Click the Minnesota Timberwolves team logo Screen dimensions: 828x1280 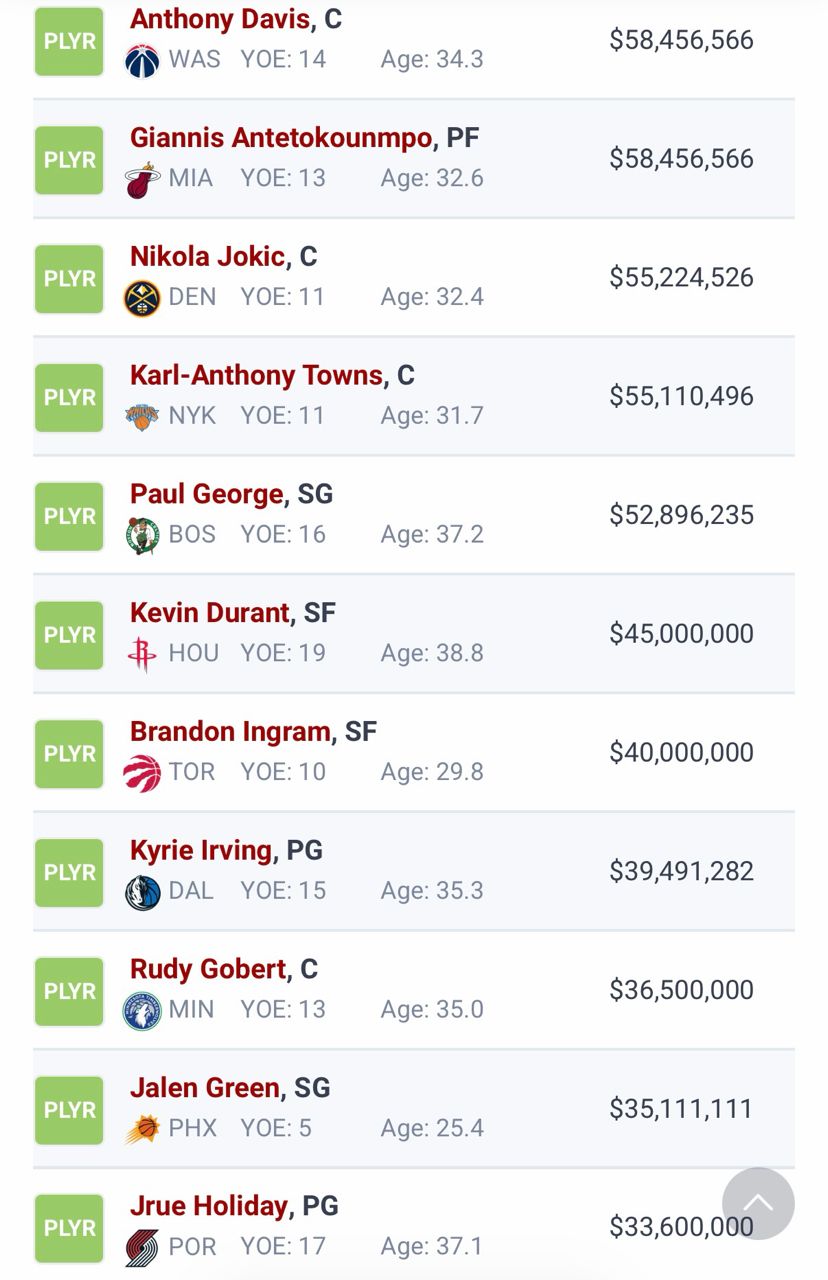click(142, 1011)
